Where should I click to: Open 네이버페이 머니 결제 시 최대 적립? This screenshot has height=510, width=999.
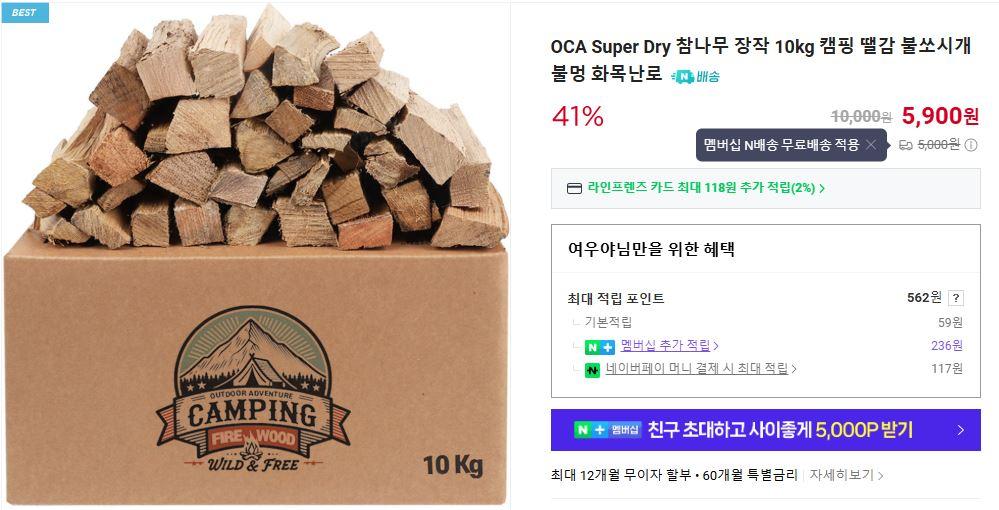pos(700,369)
